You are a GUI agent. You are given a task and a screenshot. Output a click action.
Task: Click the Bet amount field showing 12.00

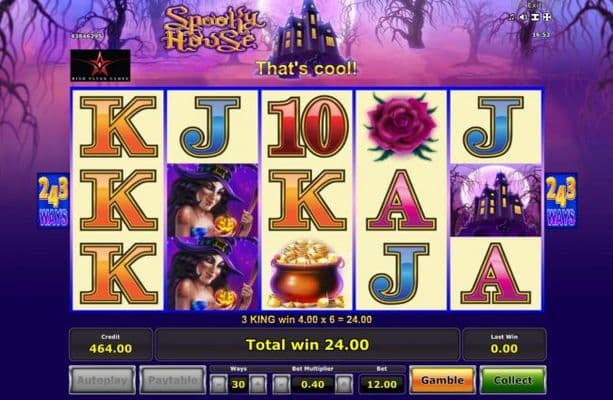coord(382,384)
